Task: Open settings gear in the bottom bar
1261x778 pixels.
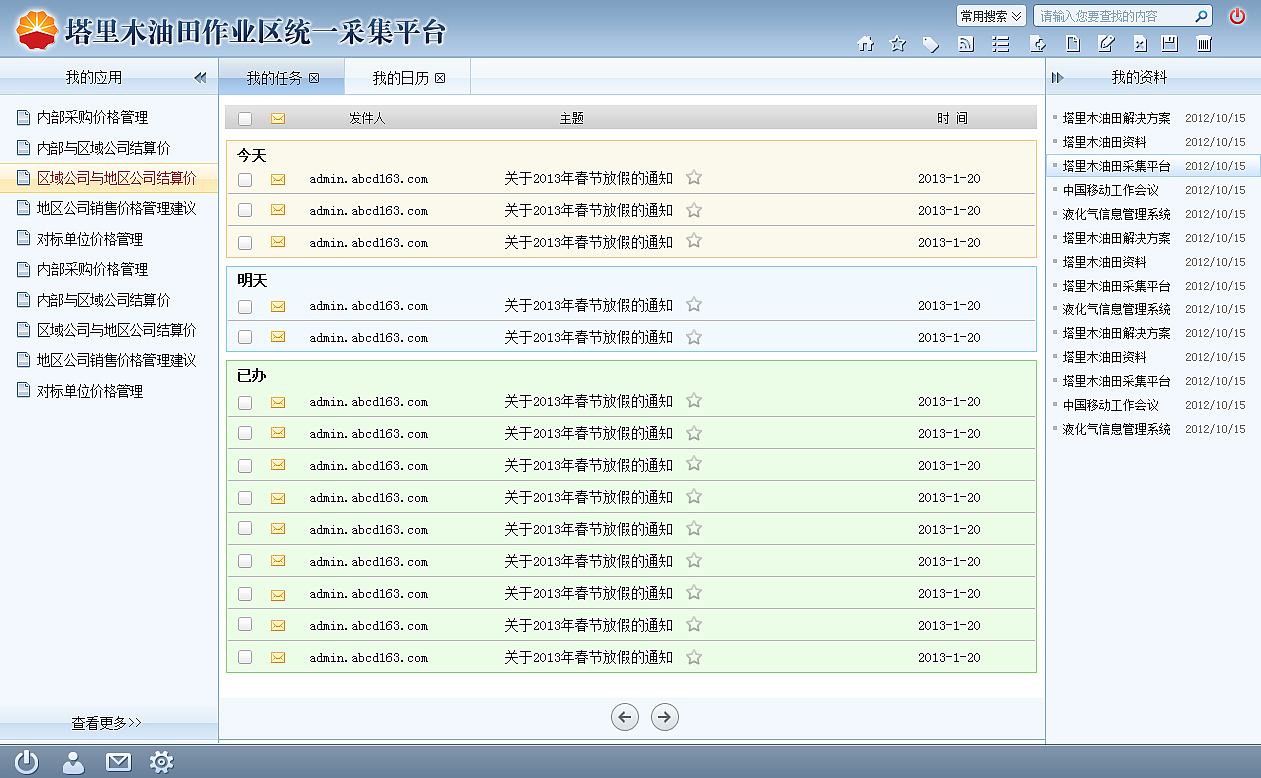Action: click(x=161, y=762)
